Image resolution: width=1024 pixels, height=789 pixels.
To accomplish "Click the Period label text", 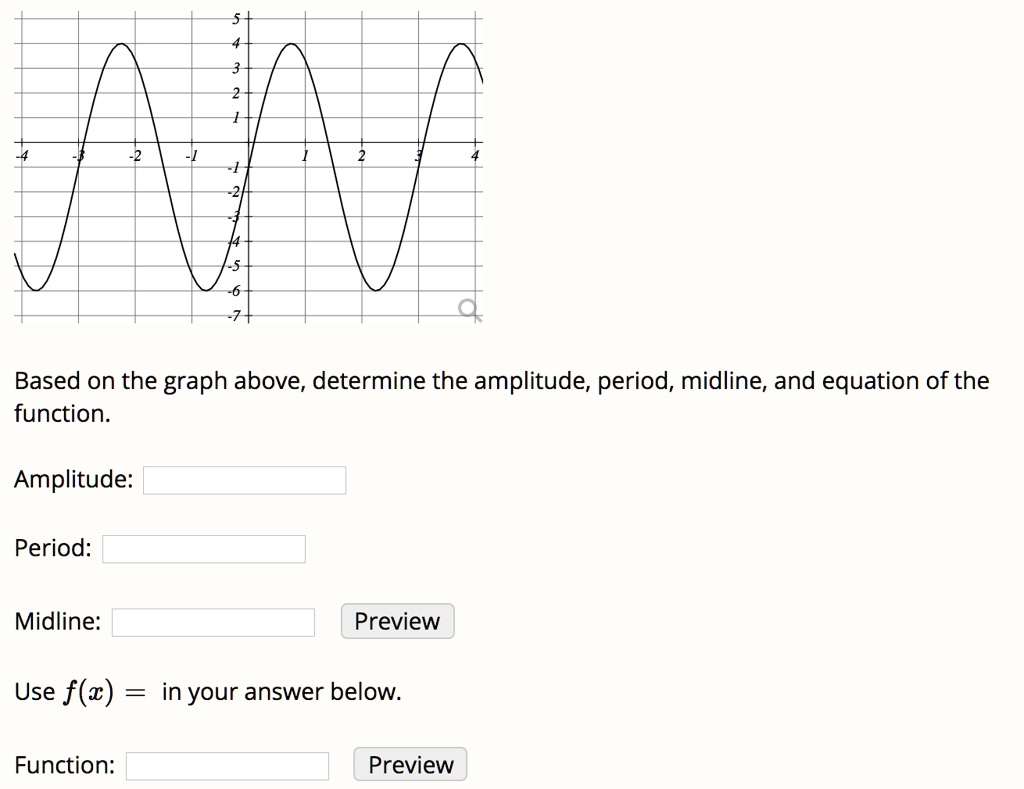I will pos(52,548).
